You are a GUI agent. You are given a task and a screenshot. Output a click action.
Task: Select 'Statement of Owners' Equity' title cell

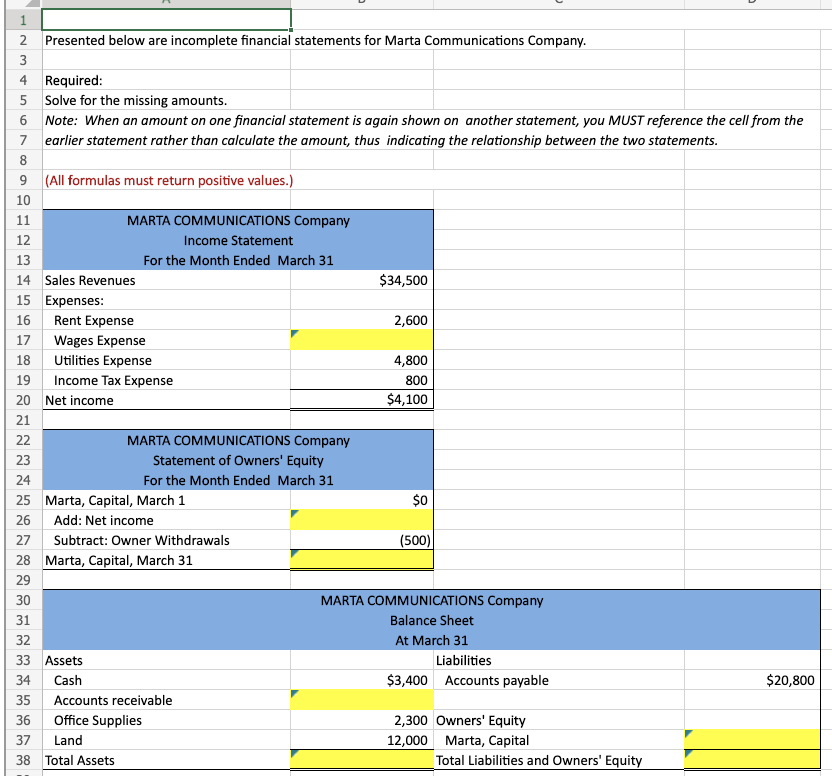tap(238, 460)
